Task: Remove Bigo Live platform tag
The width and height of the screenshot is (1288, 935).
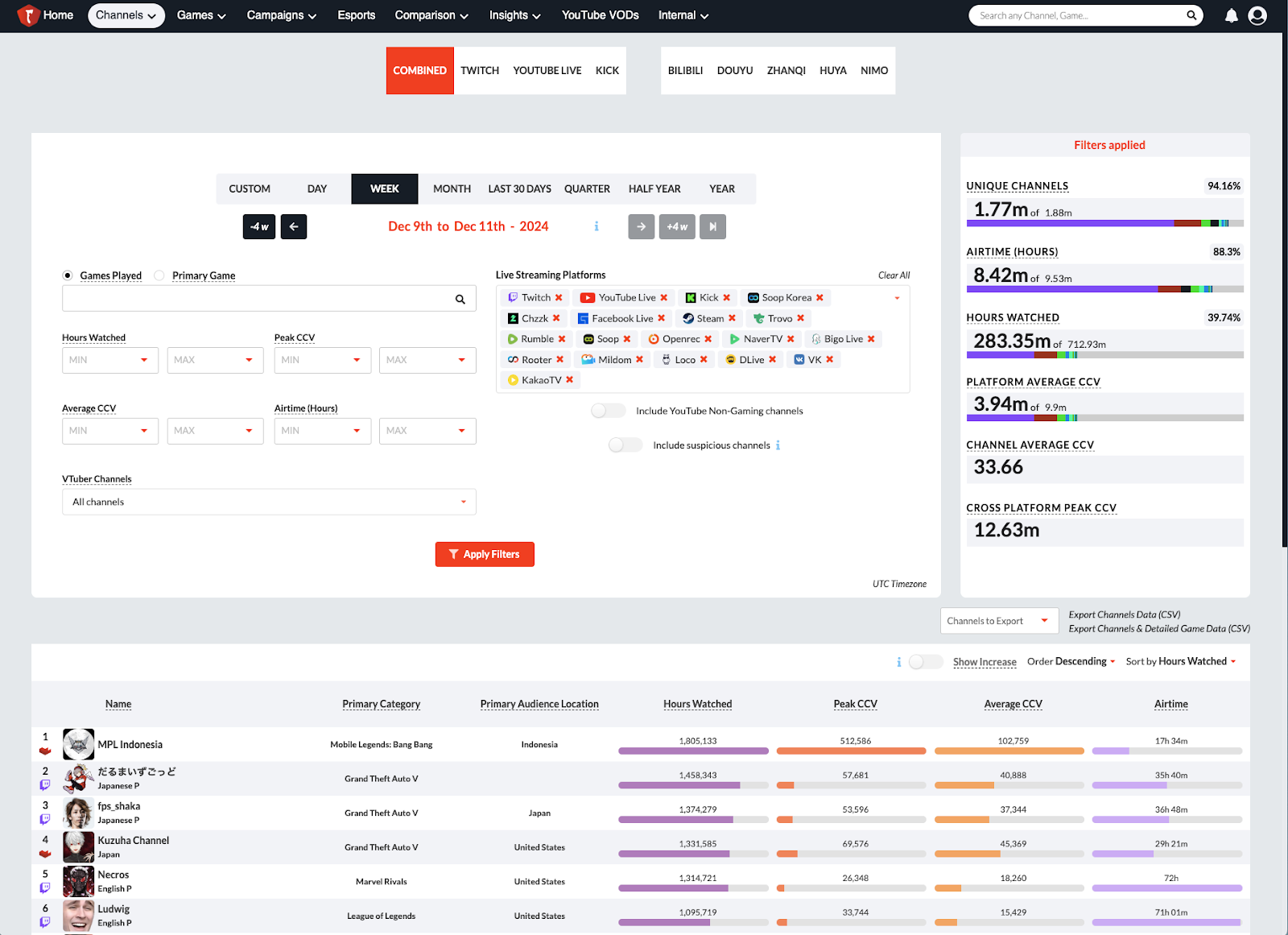Action: (x=872, y=339)
